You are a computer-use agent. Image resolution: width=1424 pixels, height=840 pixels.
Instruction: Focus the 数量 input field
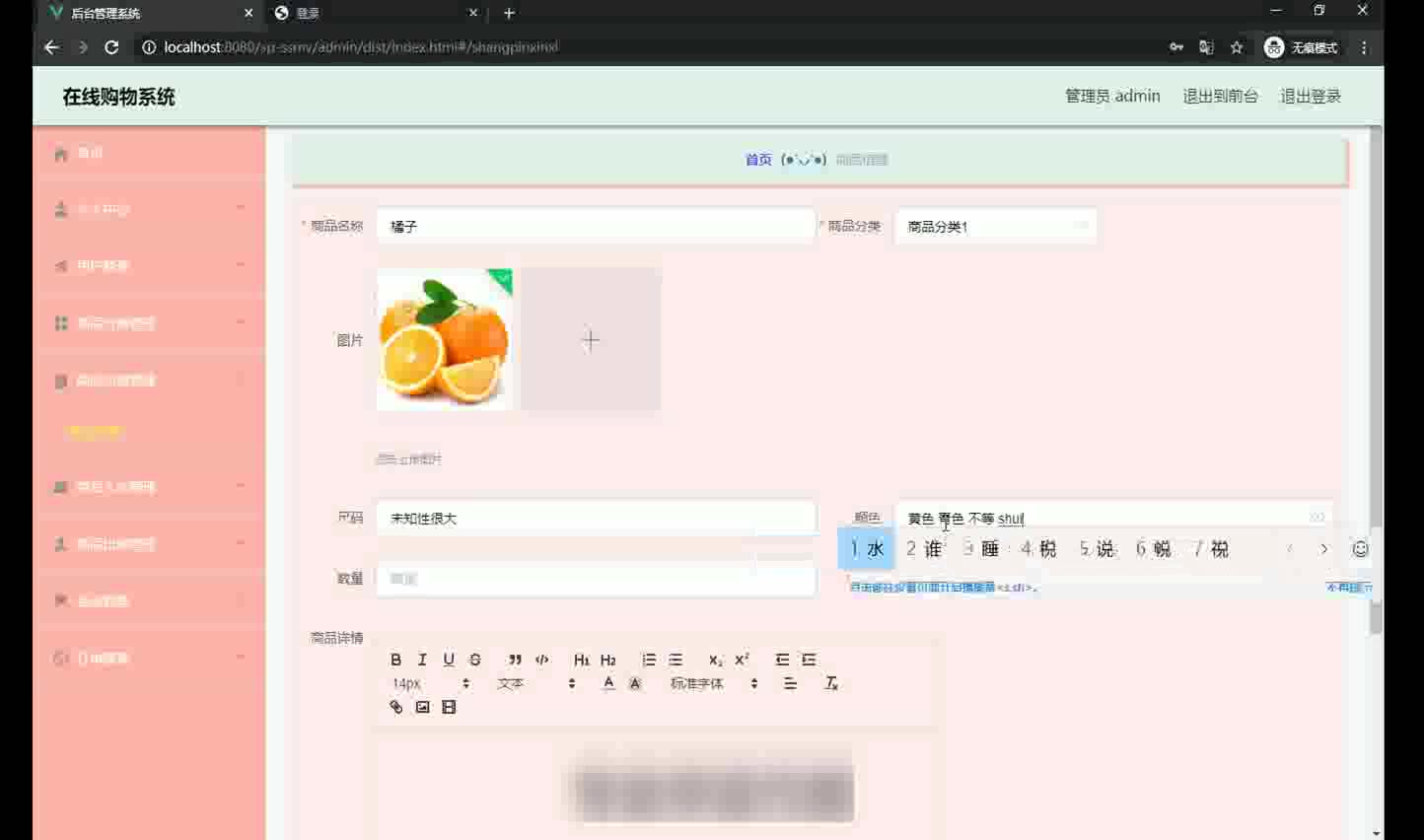tap(596, 579)
